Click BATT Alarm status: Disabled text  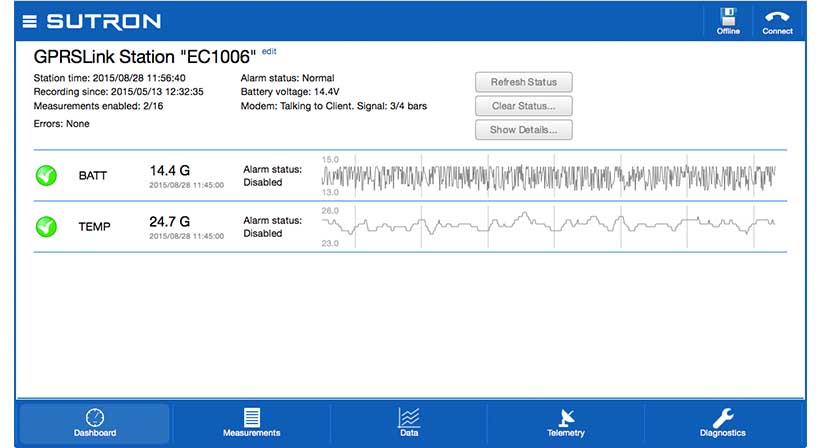[x=272, y=176]
